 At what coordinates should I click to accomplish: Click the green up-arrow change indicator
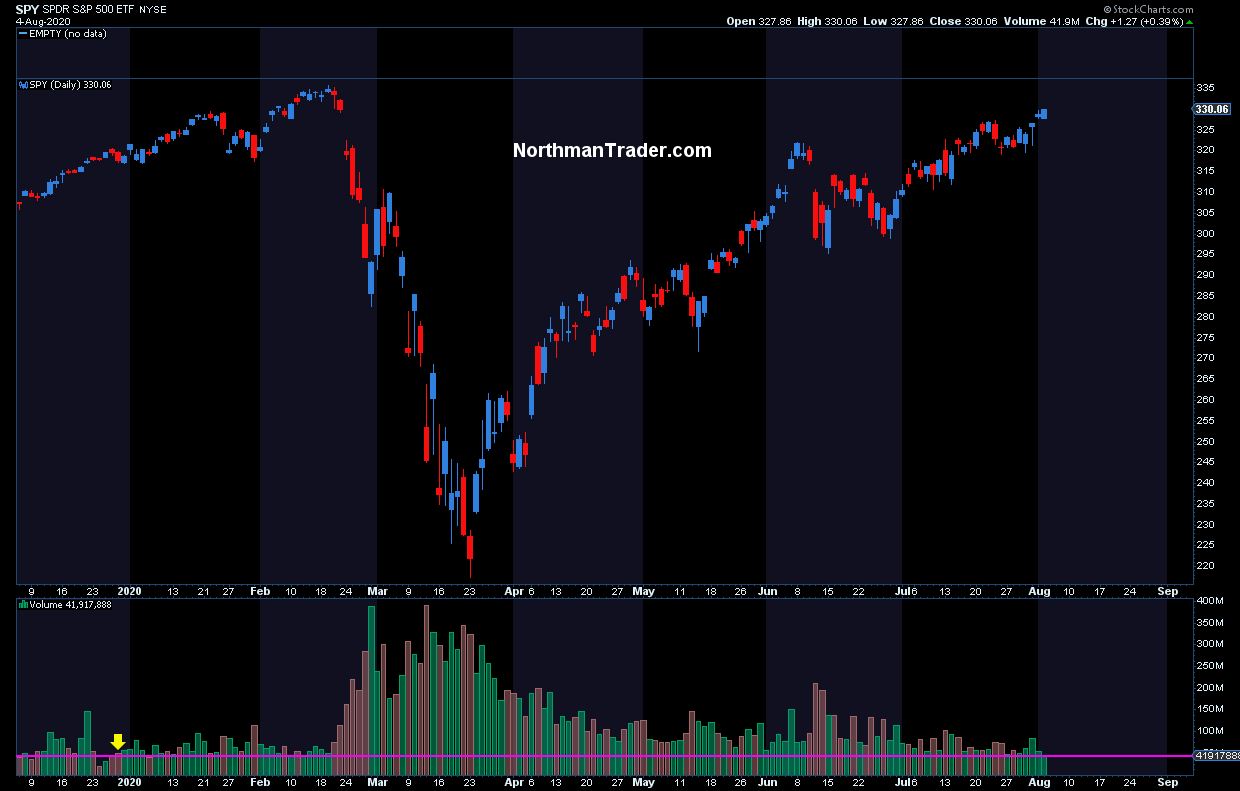pyautogui.click(x=1190, y=22)
